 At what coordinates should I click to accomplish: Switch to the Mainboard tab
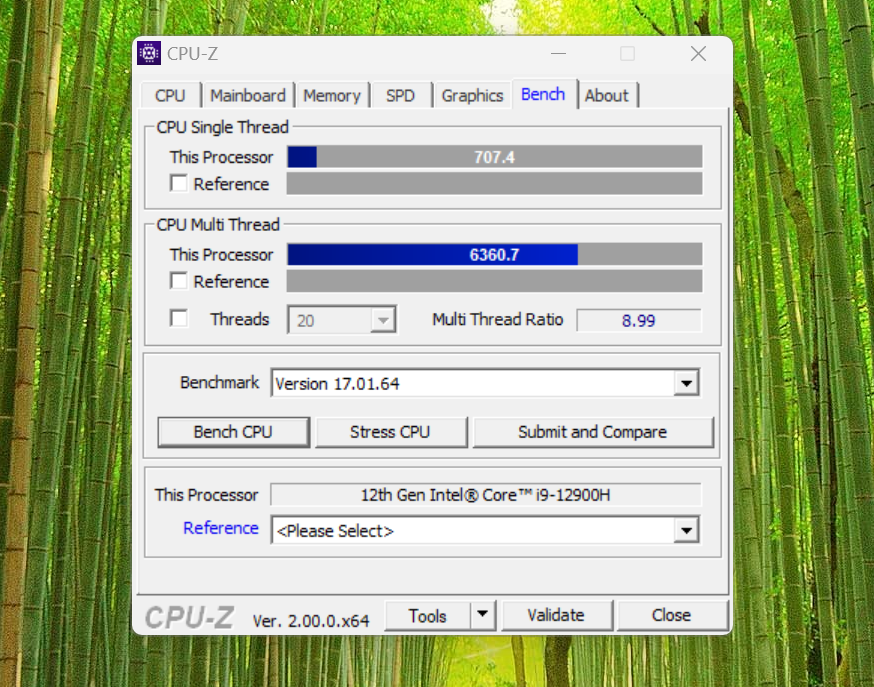pos(247,95)
